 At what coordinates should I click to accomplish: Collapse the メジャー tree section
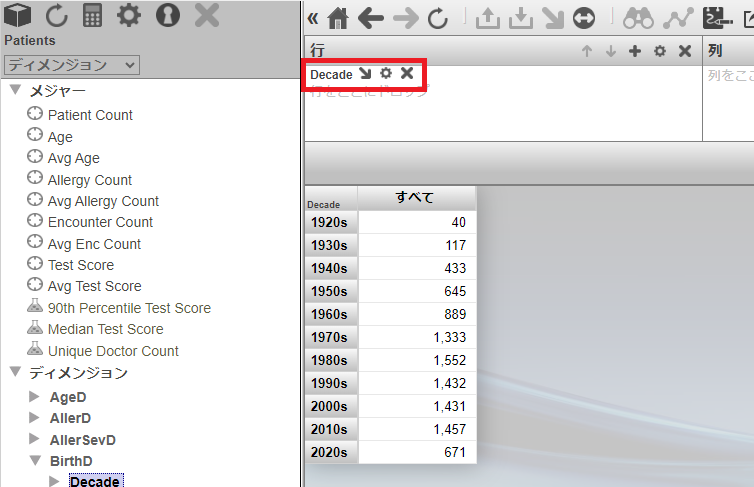pos(15,91)
